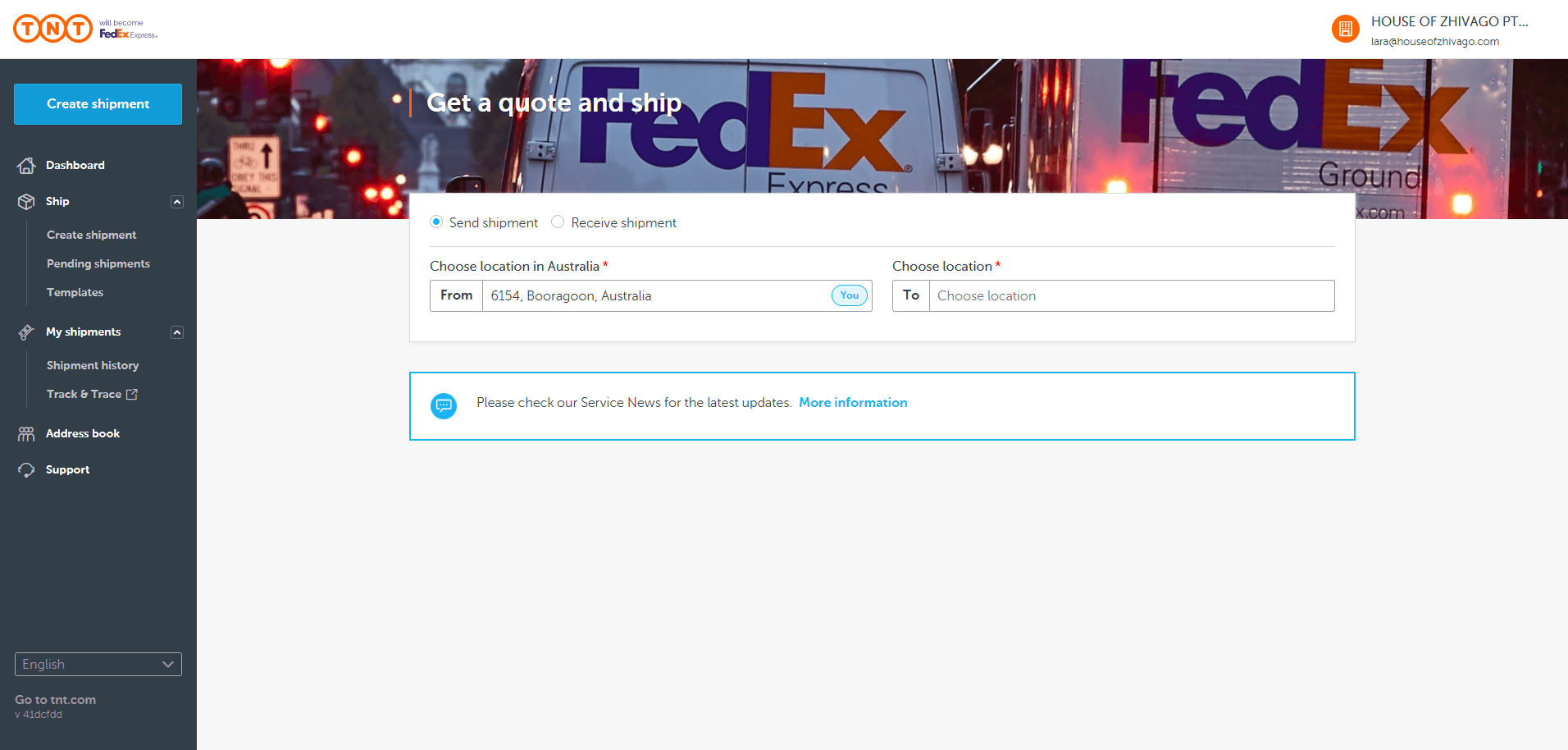Open the Support page
Viewport: 1568px width, 750px height.
(x=67, y=470)
